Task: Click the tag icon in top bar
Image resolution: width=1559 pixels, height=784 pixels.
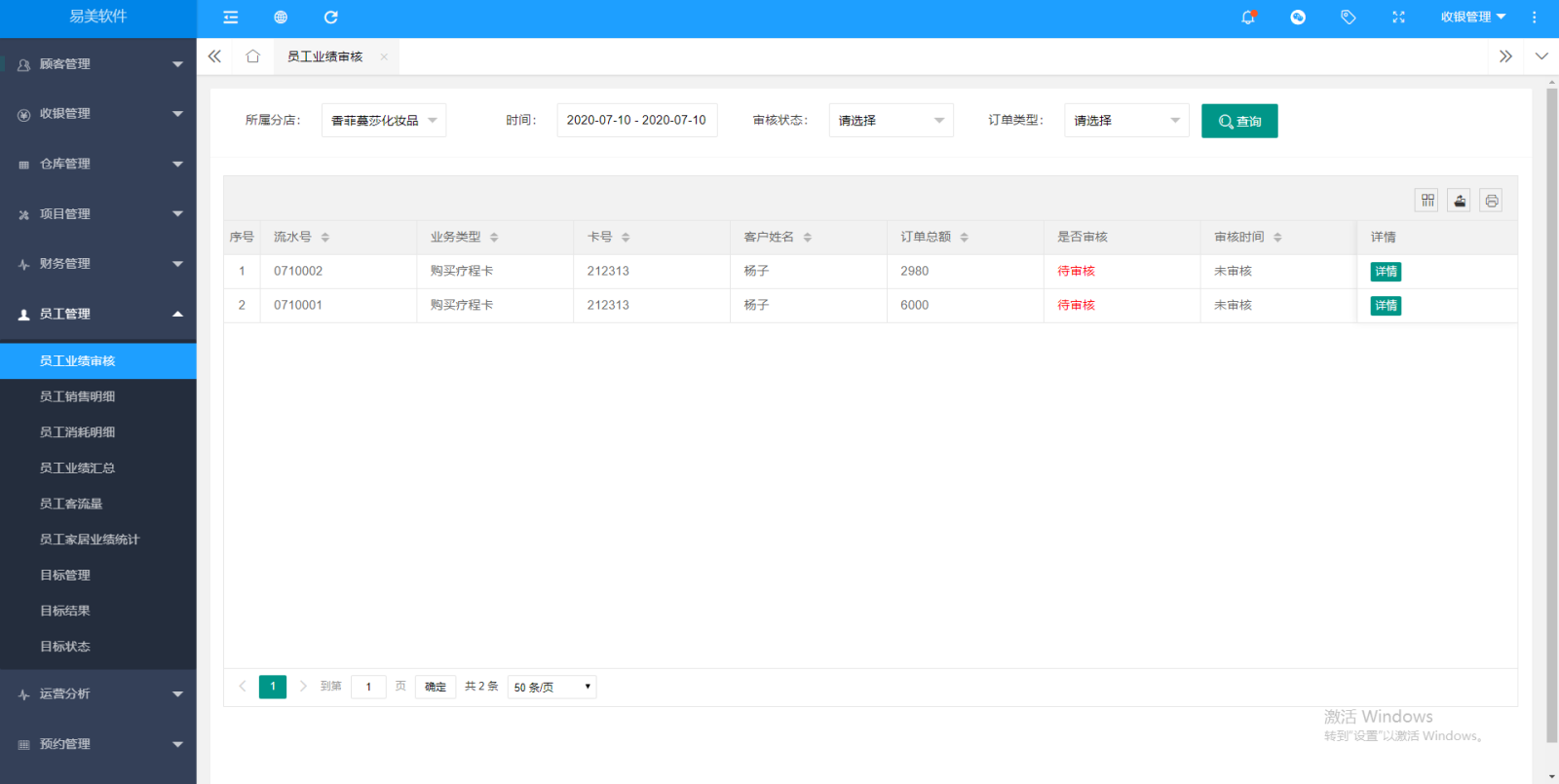Action: pyautogui.click(x=1349, y=18)
